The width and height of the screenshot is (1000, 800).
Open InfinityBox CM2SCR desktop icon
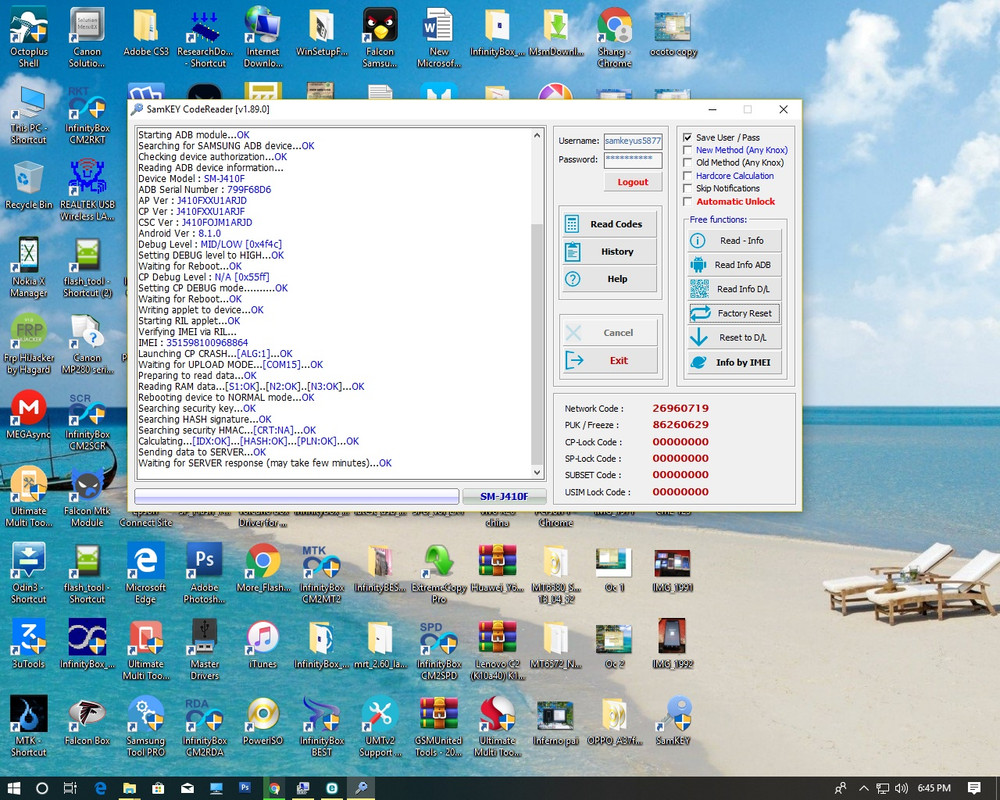87,421
